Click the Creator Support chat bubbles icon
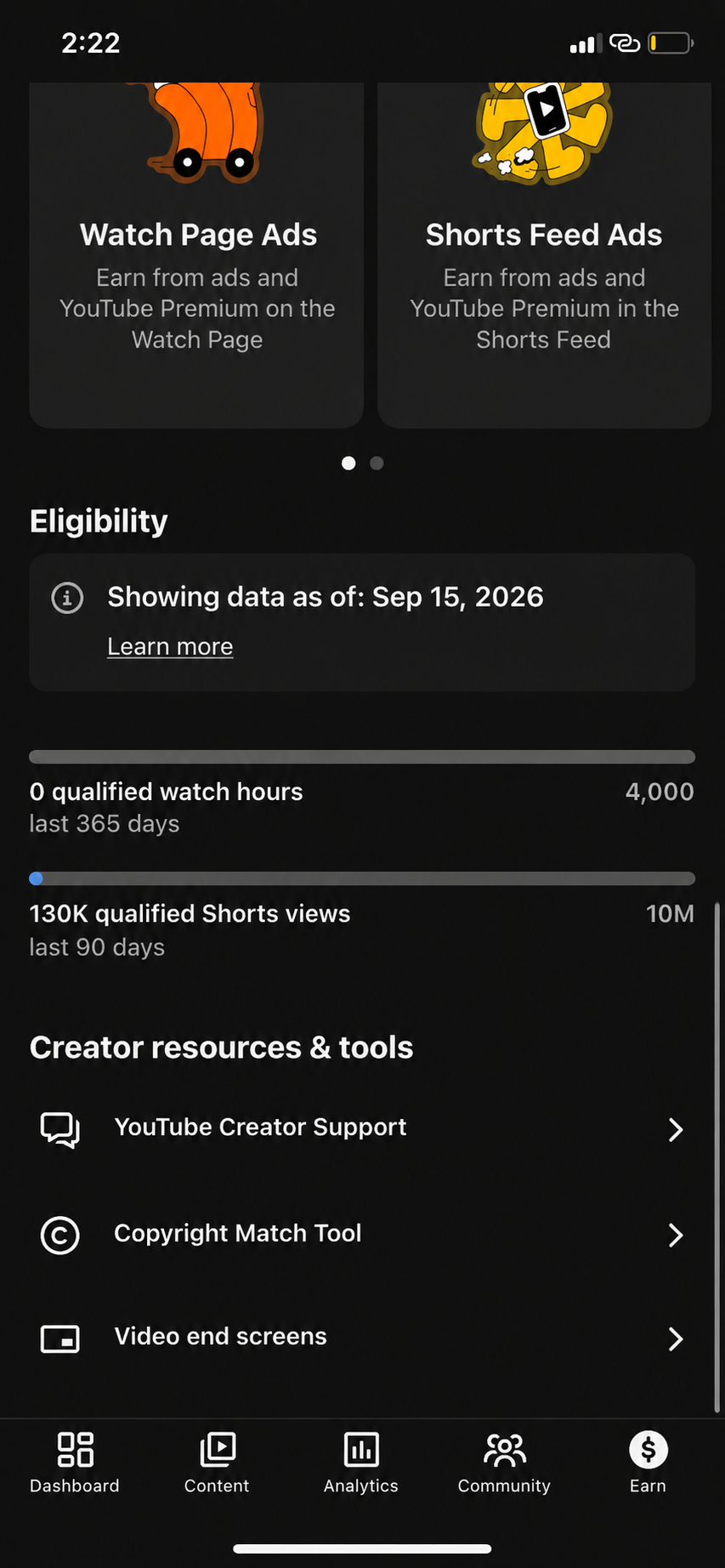The height and width of the screenshot is (1568, 725). (x=60, y=1129)
